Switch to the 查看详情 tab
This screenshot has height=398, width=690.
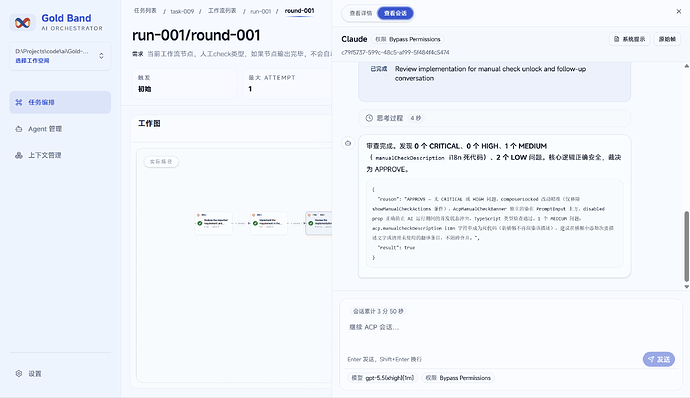pos(361,13)
